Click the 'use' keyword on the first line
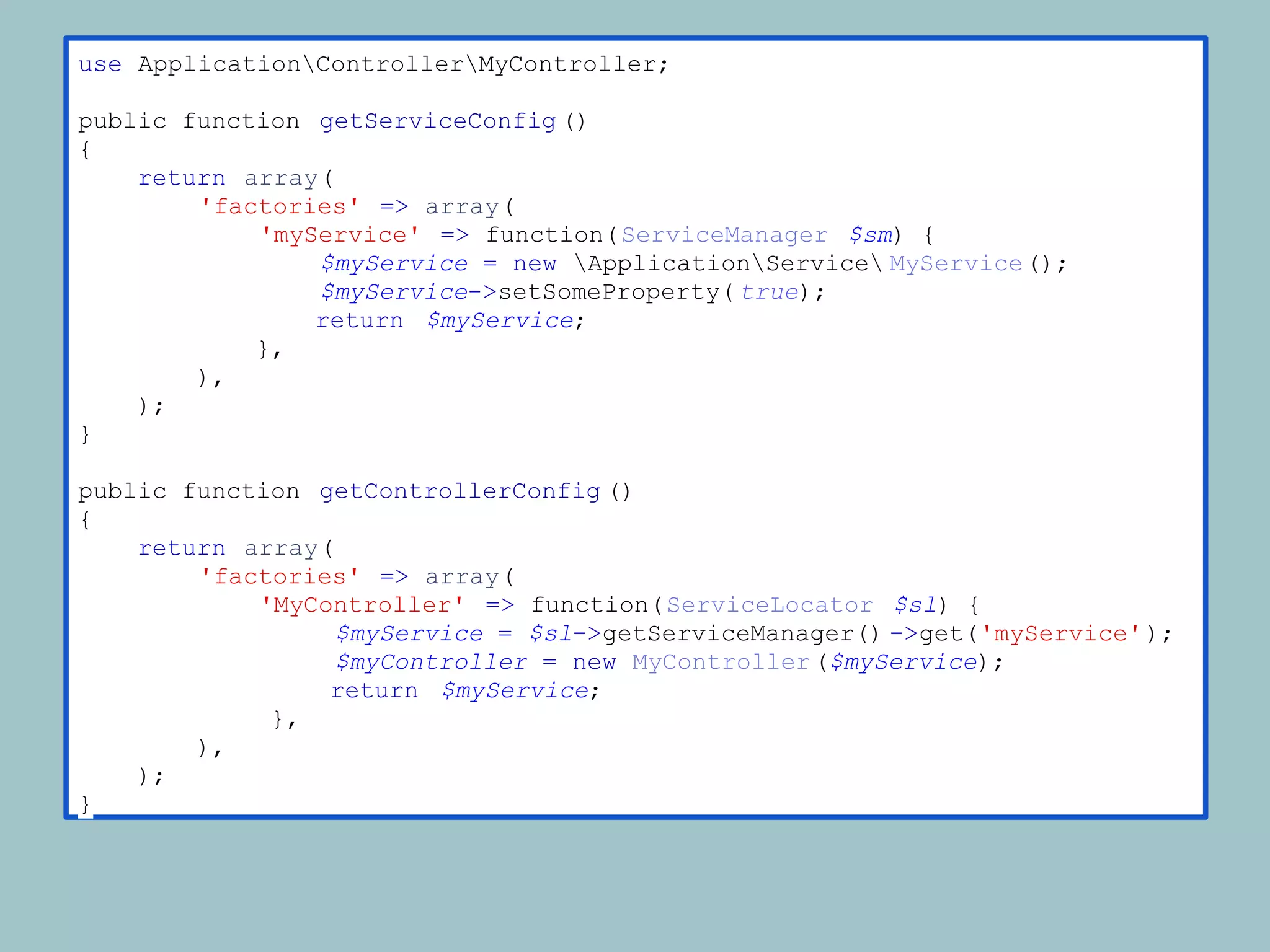Image resolution: width=1270 pixels, height=952 pixels. click(100, 64)
